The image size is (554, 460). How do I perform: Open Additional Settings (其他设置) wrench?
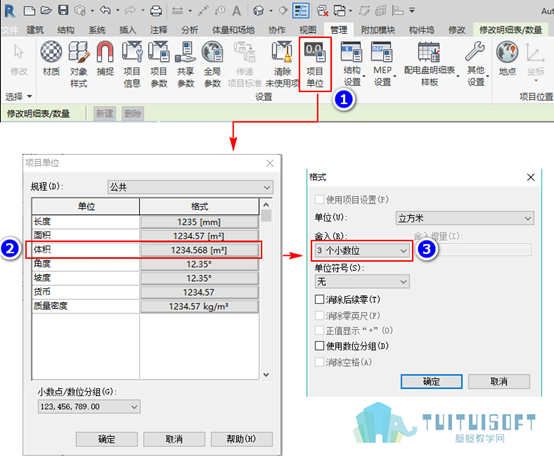coord(476,64)
